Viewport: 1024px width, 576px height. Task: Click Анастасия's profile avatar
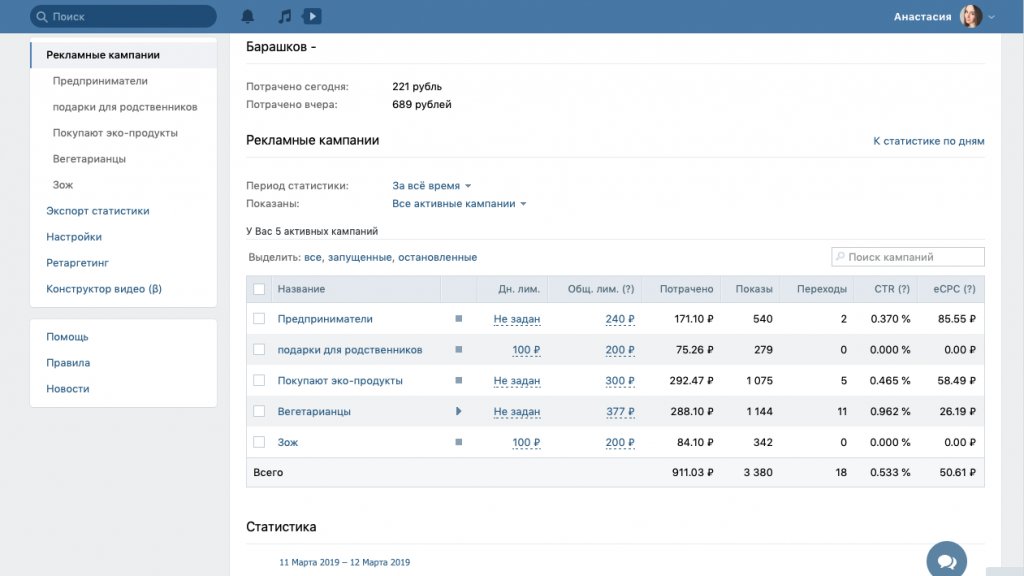pos(970,16)
